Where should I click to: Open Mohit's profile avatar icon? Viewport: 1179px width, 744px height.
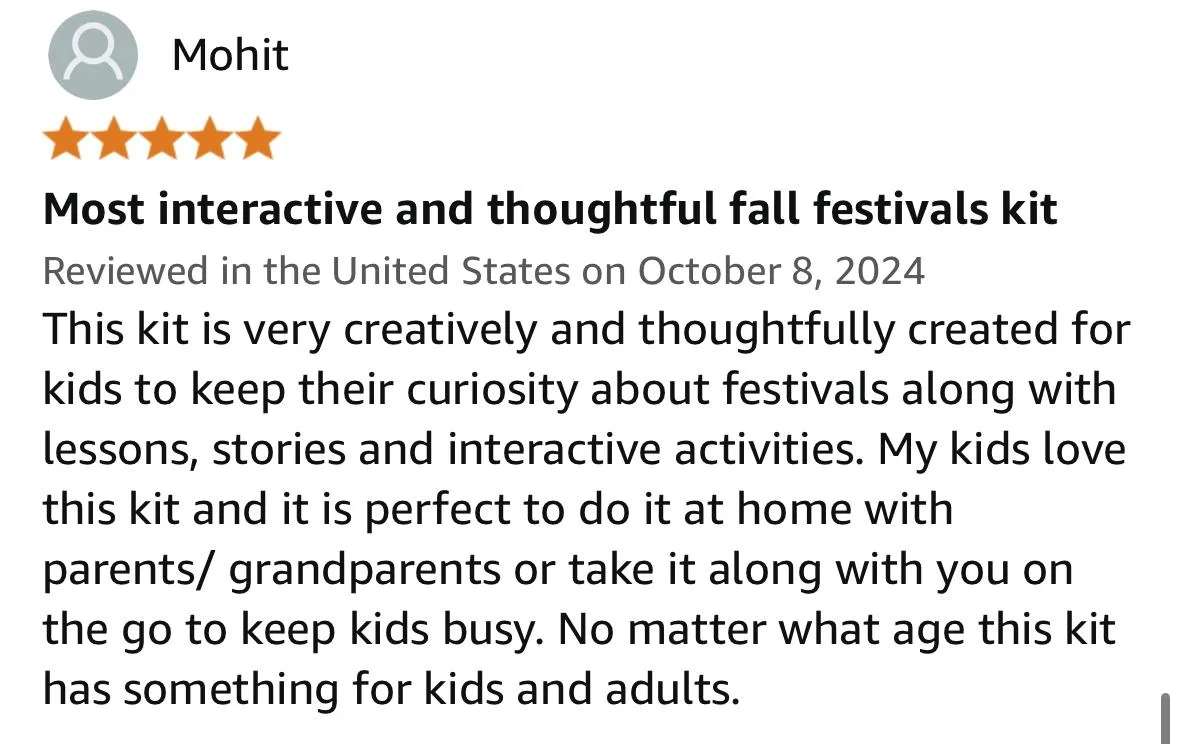pos(92,55)
